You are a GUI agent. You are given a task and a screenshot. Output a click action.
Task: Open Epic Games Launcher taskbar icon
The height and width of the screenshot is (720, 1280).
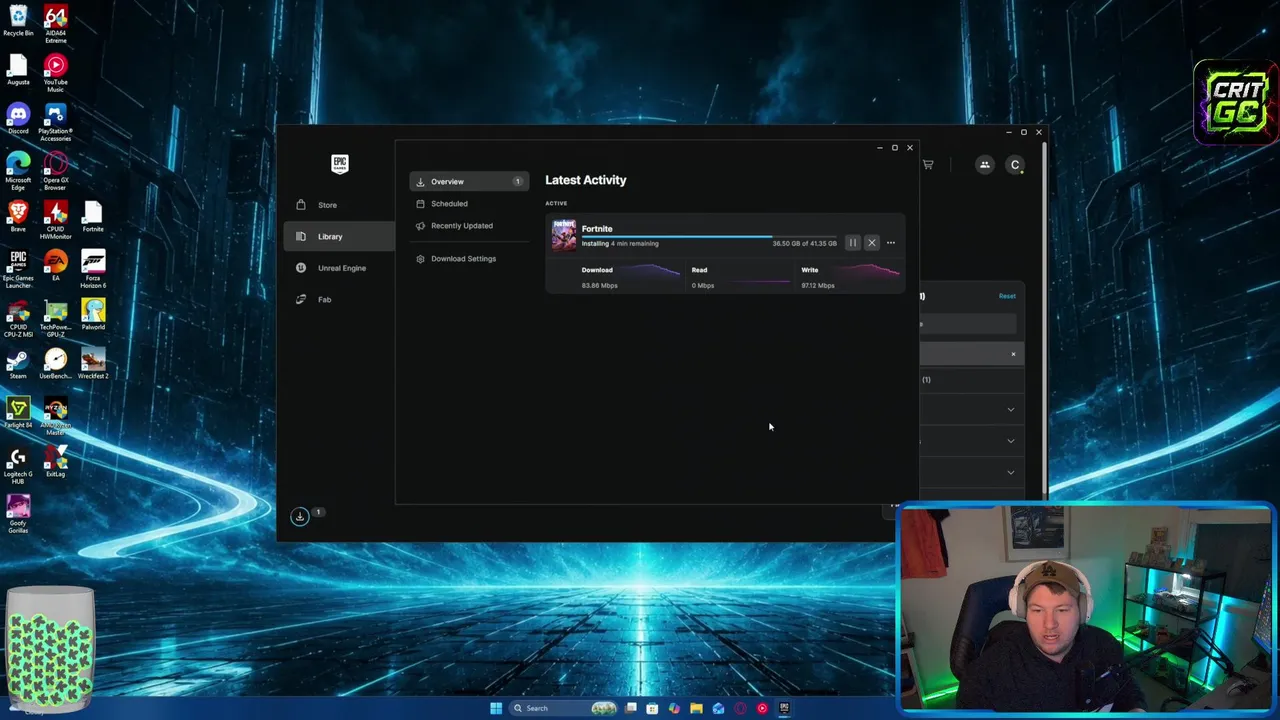[x=784, y=708]
